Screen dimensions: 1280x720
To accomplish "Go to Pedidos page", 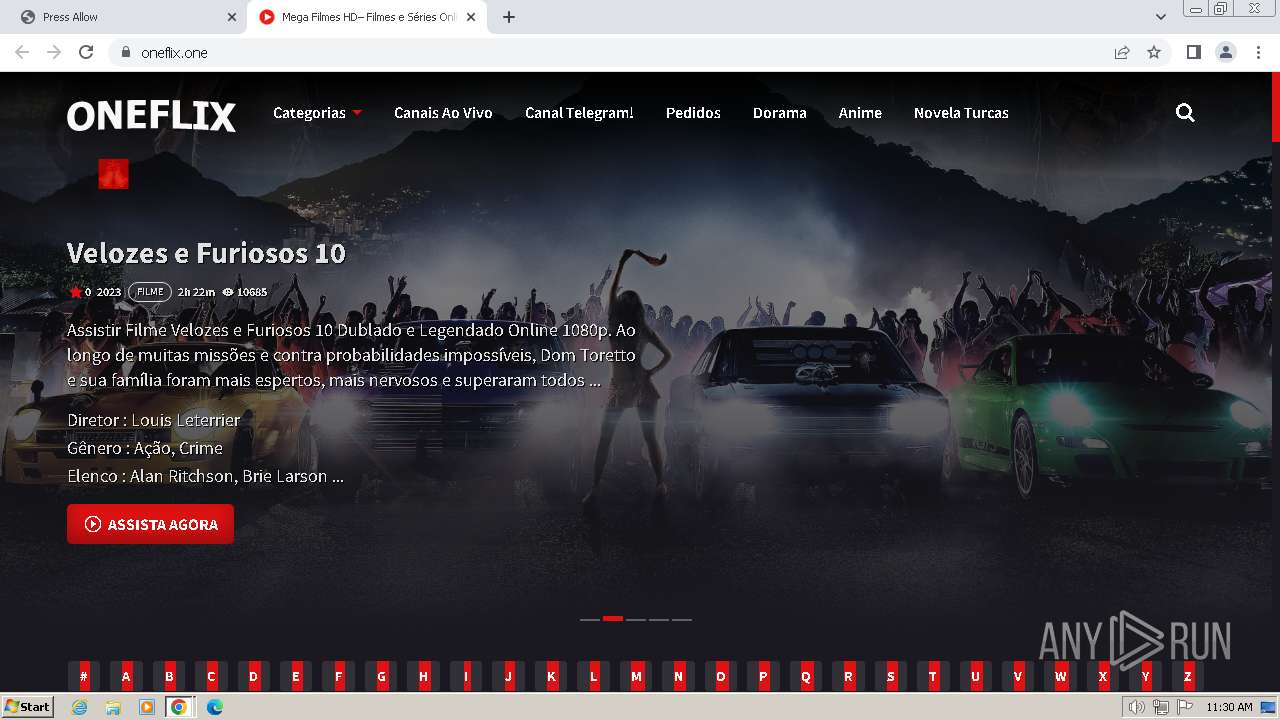I will [693, 113].
